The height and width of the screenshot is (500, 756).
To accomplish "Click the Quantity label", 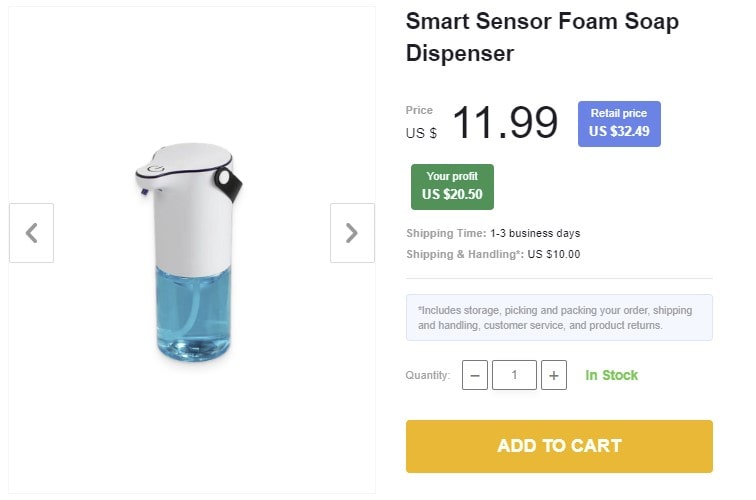I will [428, 376].
